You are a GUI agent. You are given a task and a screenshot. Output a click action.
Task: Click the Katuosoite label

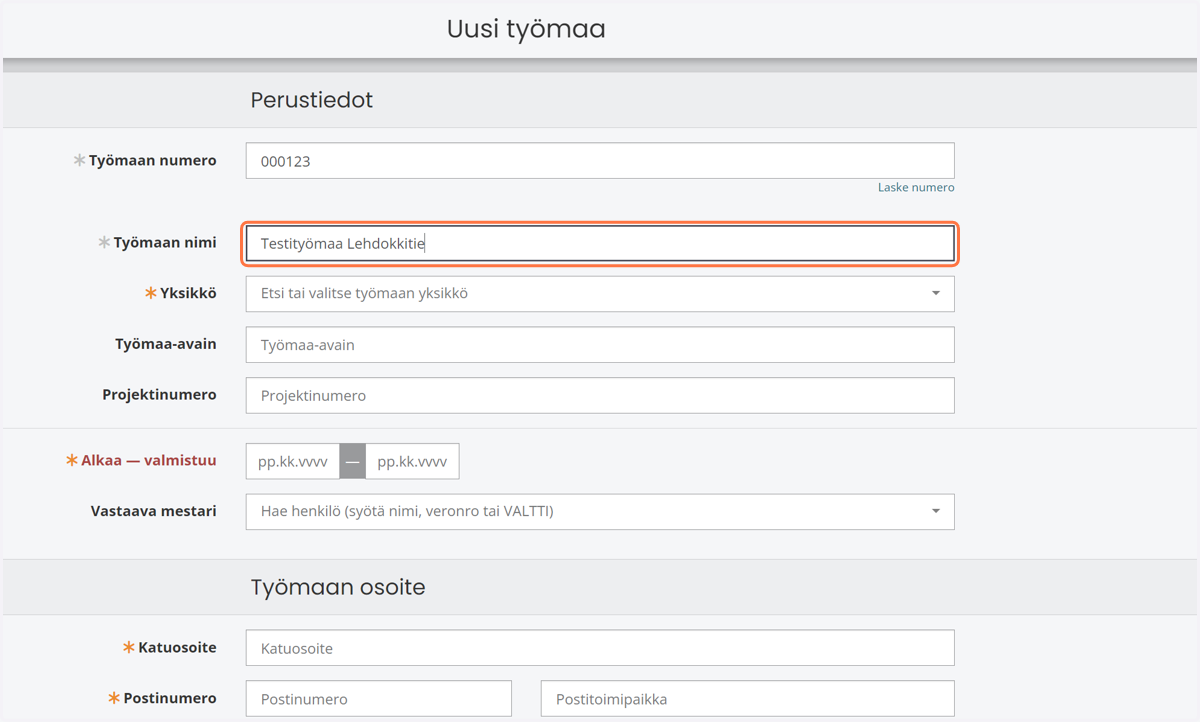178,648
